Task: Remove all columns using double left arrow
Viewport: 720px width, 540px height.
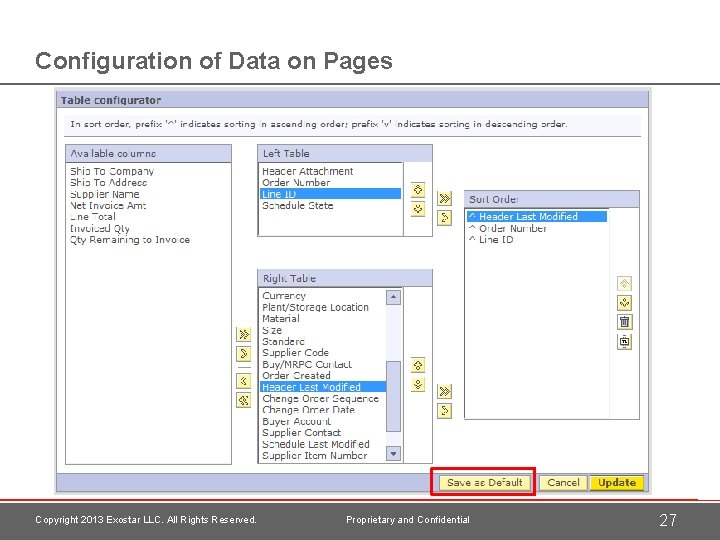Action: click(244, 400)
